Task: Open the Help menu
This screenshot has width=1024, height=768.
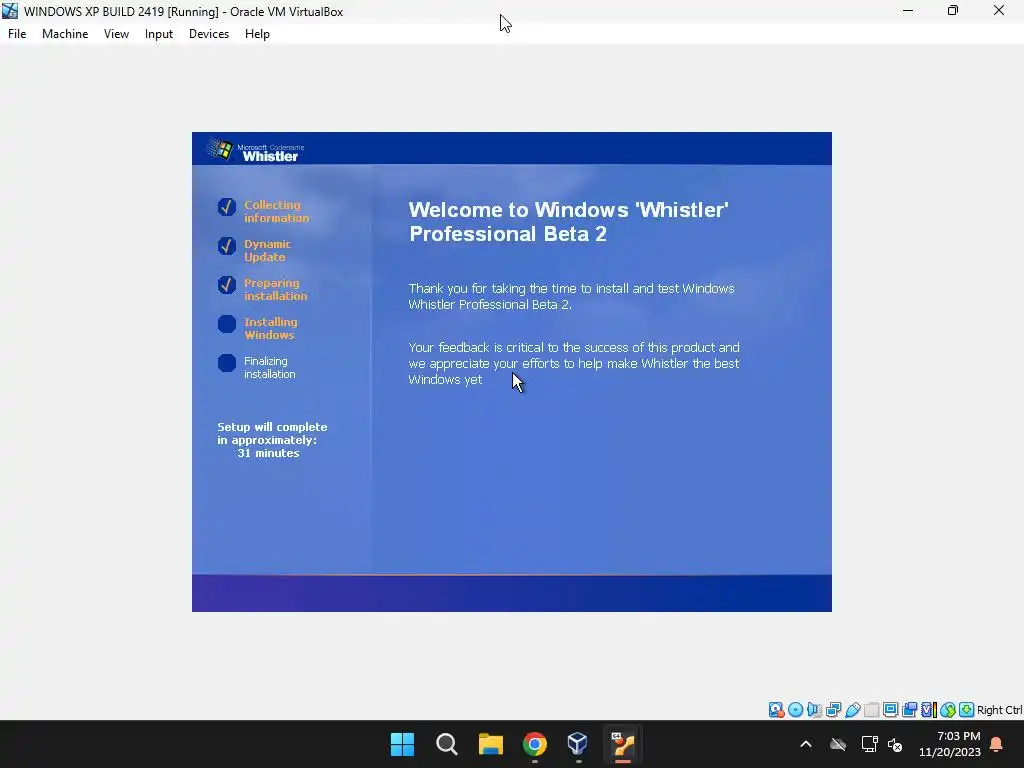Action: coord(257,34)
